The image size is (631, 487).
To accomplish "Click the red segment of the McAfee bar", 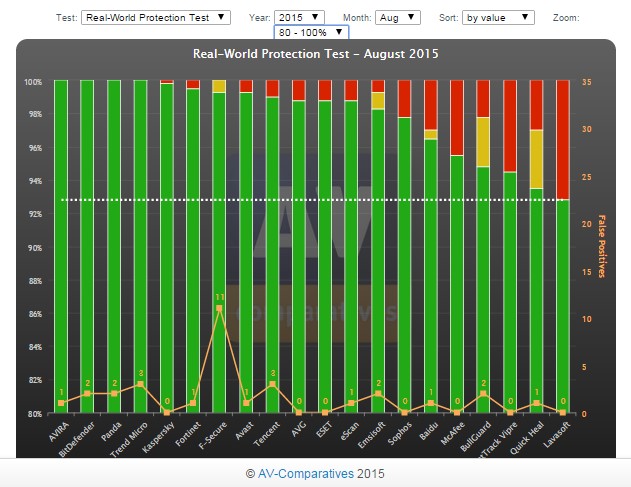I will (457, 118).
